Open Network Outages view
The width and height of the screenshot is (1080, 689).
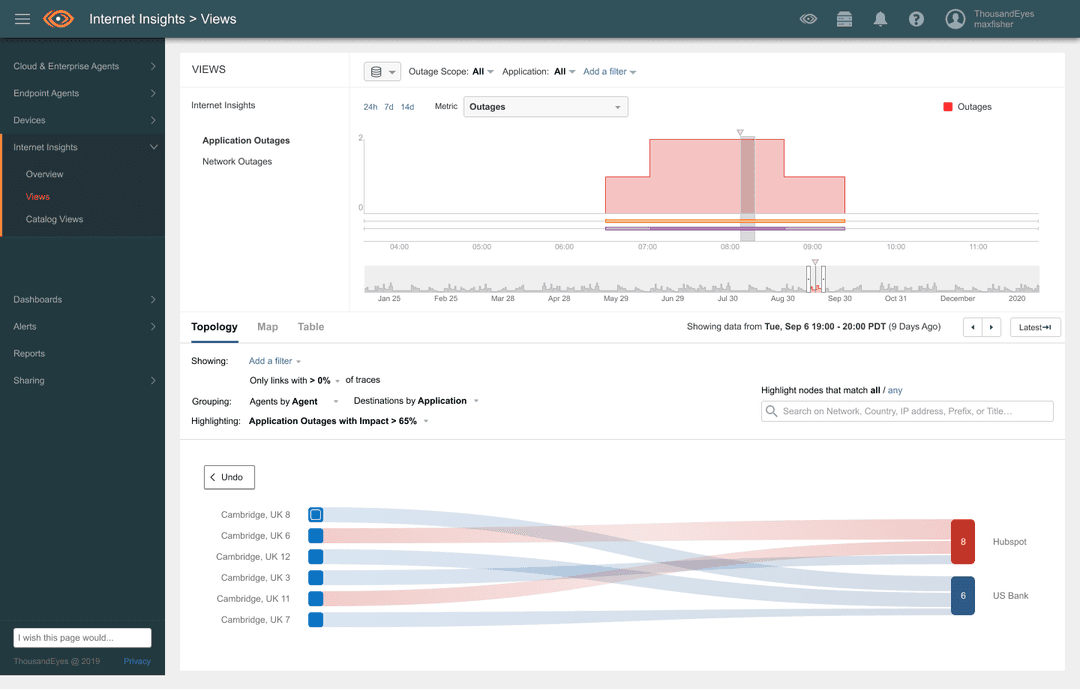click(x=237, y=162)
